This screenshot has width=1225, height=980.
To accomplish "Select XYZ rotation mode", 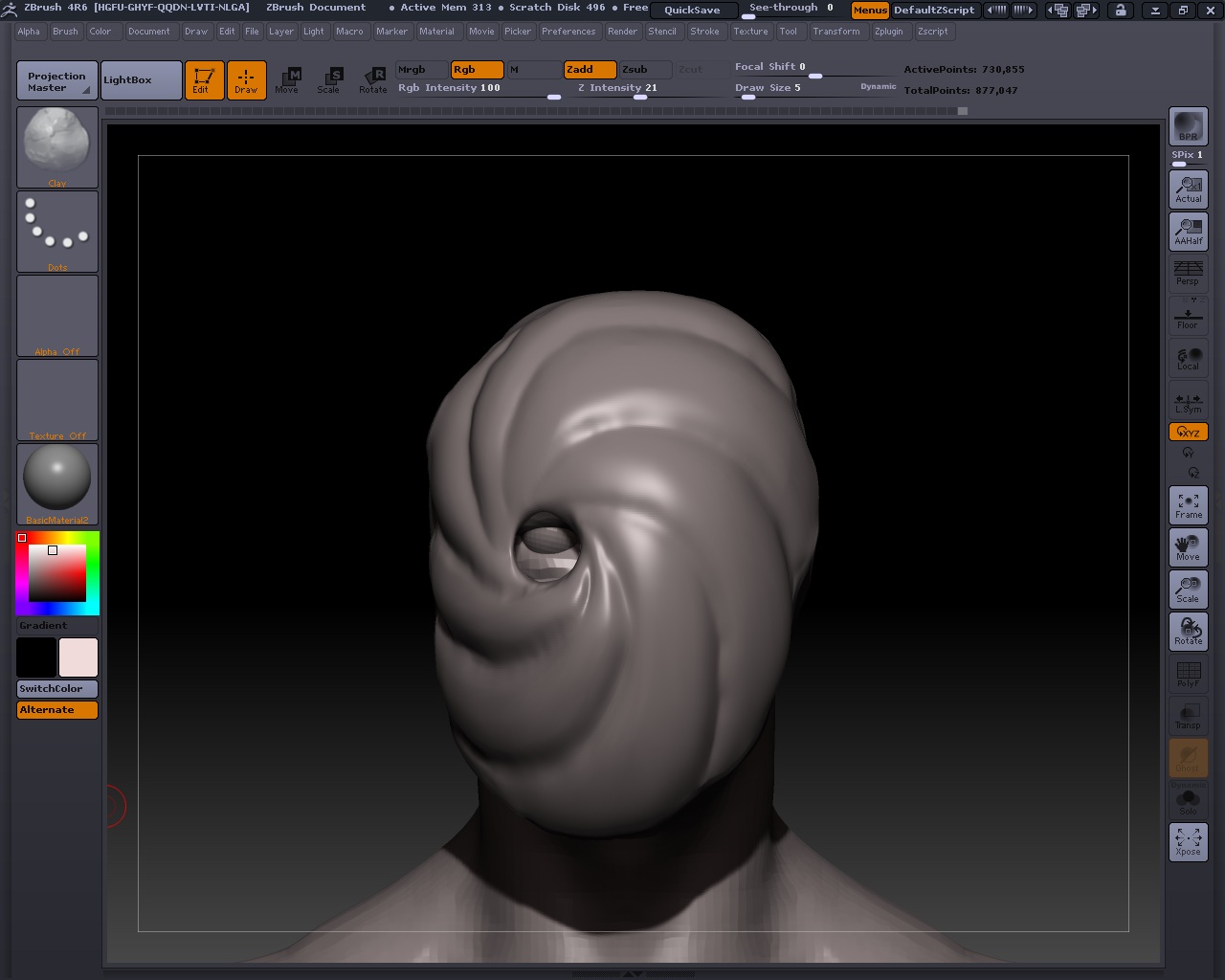I will [1189, 432].
